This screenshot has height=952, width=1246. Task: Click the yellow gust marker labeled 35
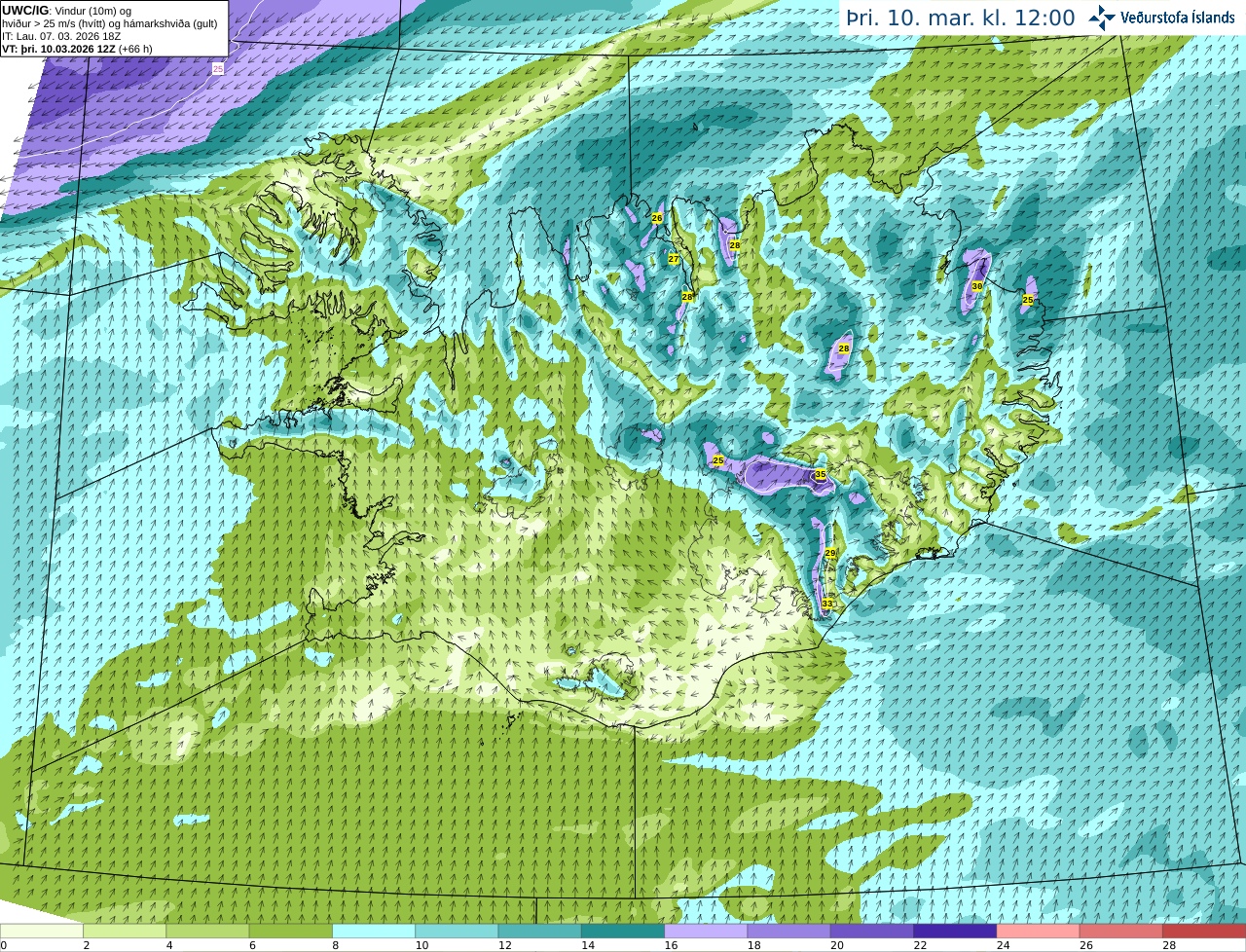tap(821, 475)
